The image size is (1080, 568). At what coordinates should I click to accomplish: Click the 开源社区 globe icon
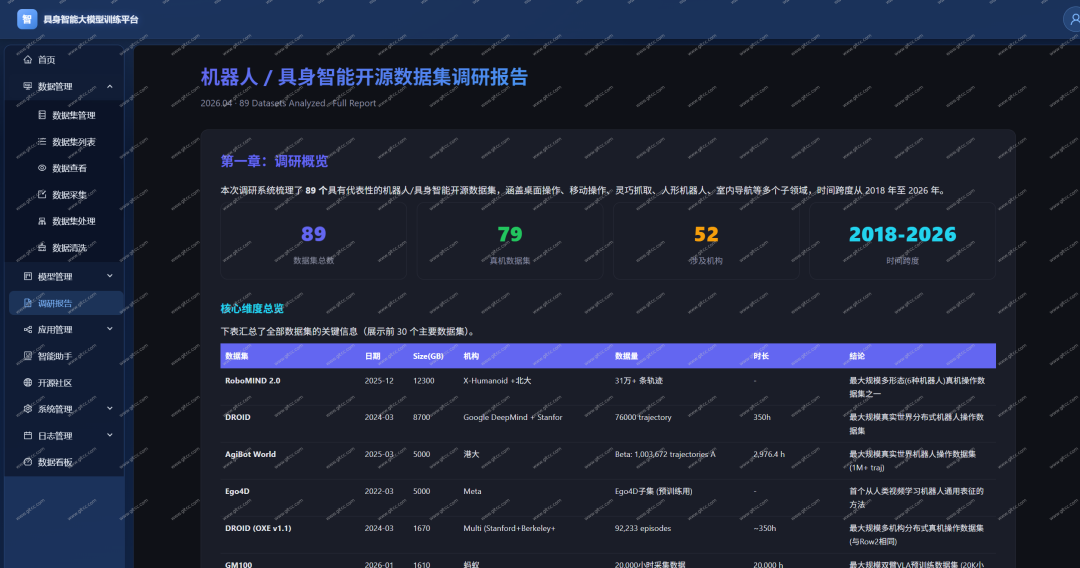pos(28,383)
